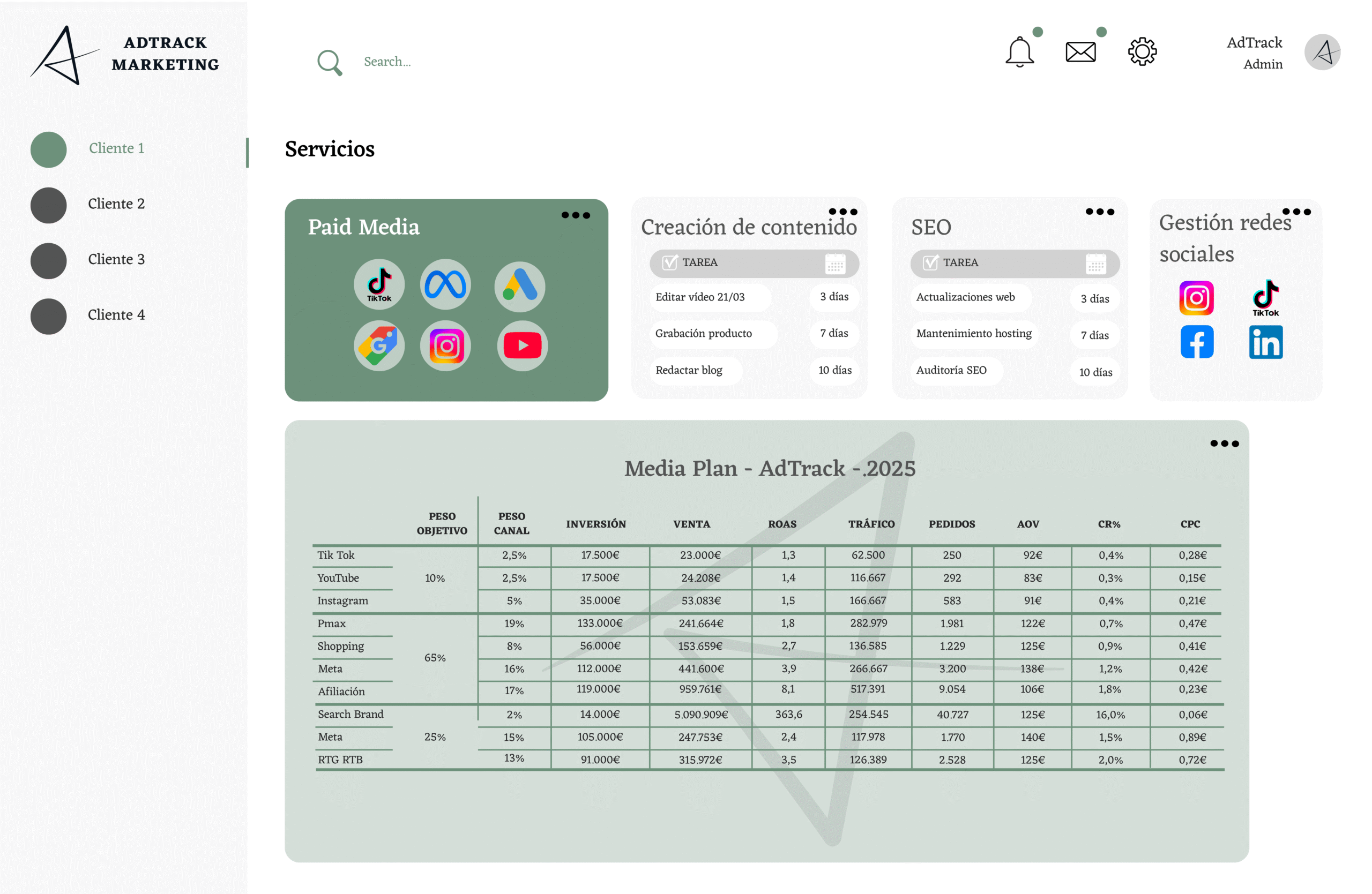
Task: Open the calendar icon in the SEO task header
Action: pos(1095,264)
